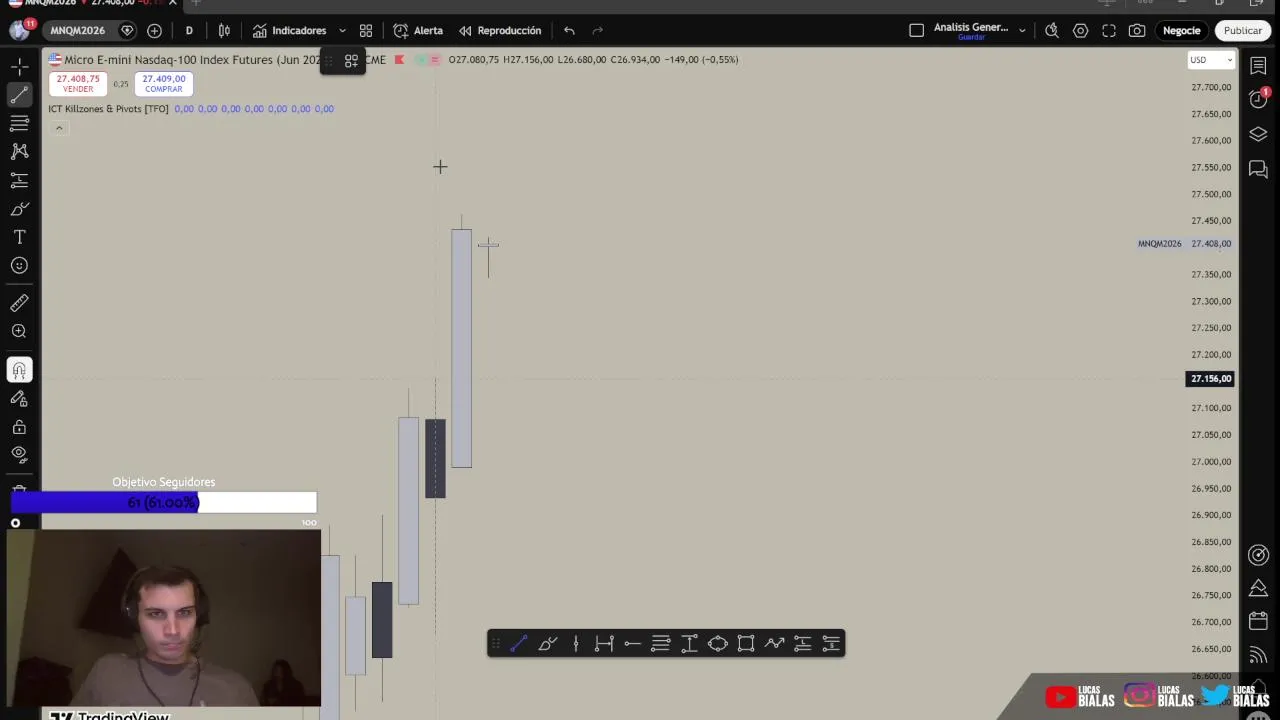Open the Indicadores dialog
Image resolution: width=1280 pixels, height=720 pixels.
click(289, 31)
